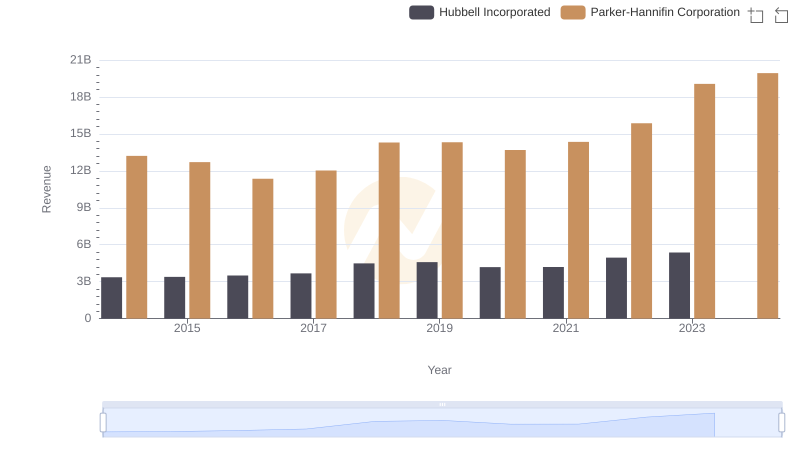Click Parker-Hannifin bar for 2021
This screenshot has width=800, height=461.
pyautogui.click(x=578, y=230)
